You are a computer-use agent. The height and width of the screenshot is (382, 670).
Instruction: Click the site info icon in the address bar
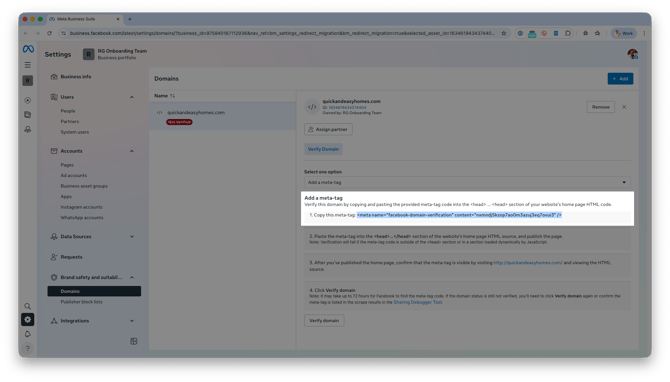(x=63, y=33)
